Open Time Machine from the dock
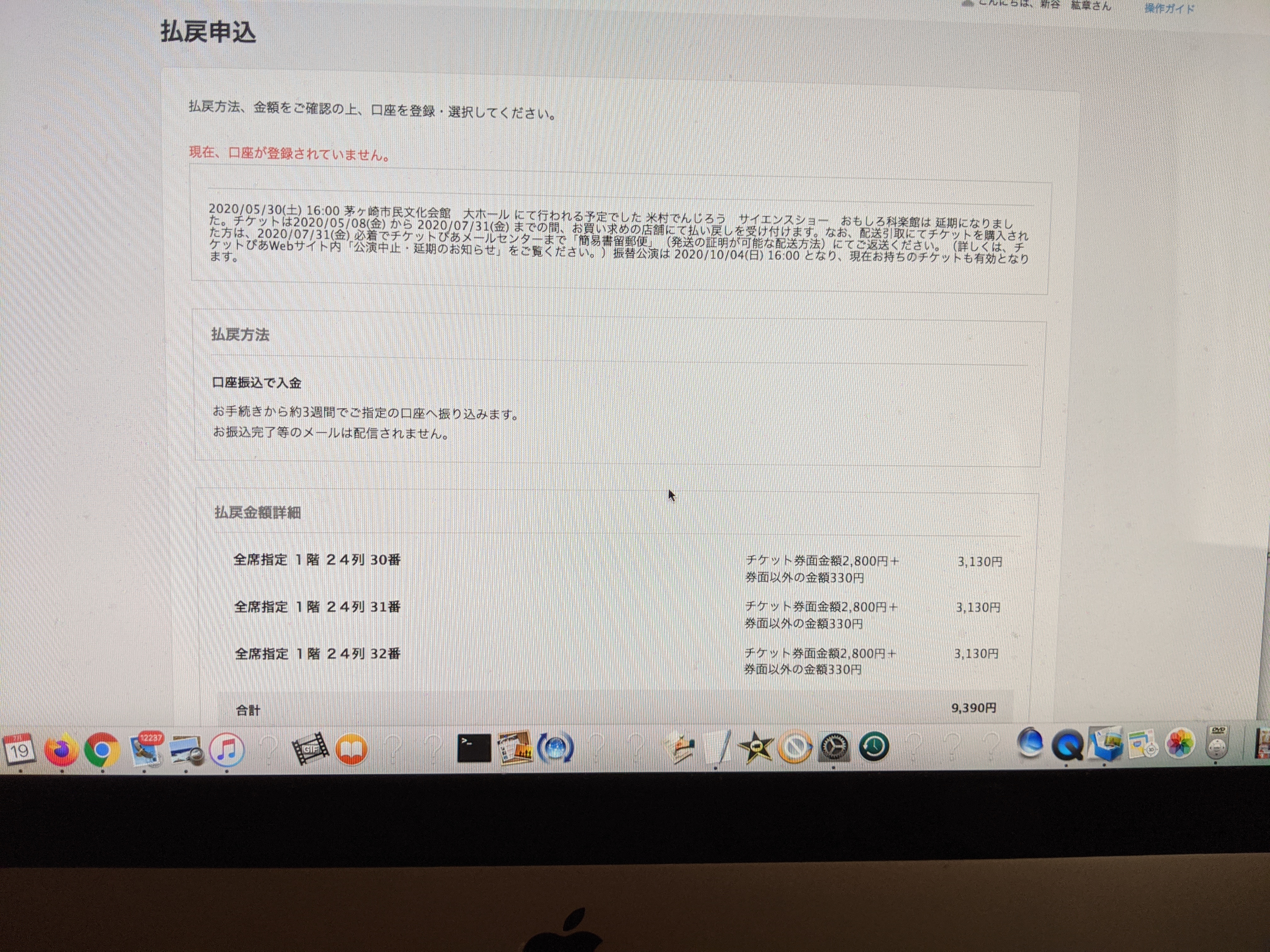The image size is (1270, 952). [x=874, y=746]
